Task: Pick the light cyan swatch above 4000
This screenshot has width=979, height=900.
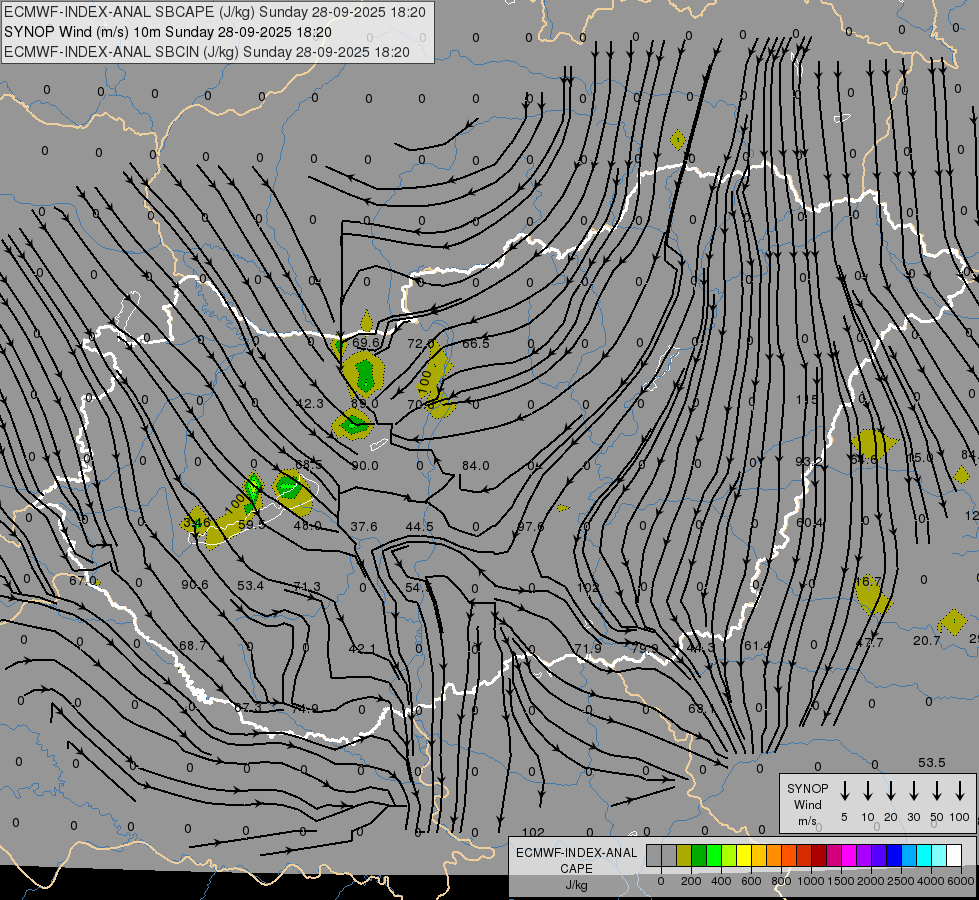Action: (939, 856)
